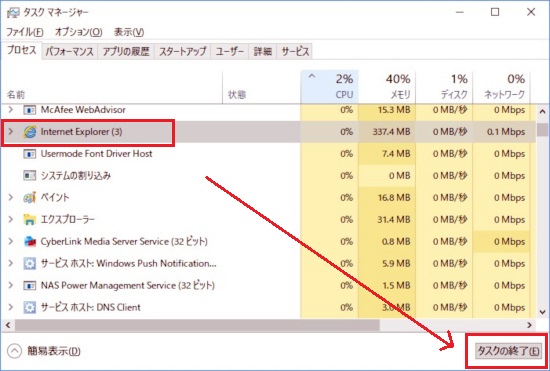Expand the CyberLink Media Server Service row
550x371 pixels.
click(x=11, y=241)
